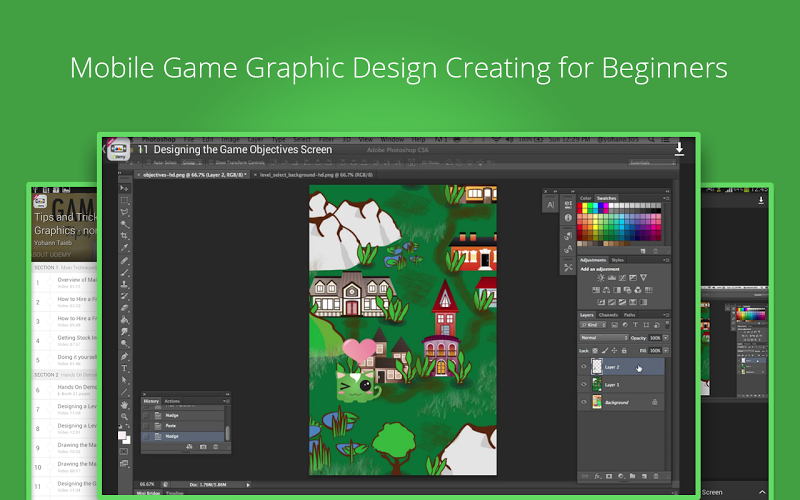Switch to the Actions panel tab
Image resolution: width=800 pixels, height=500 pixels.
point(172,400)
